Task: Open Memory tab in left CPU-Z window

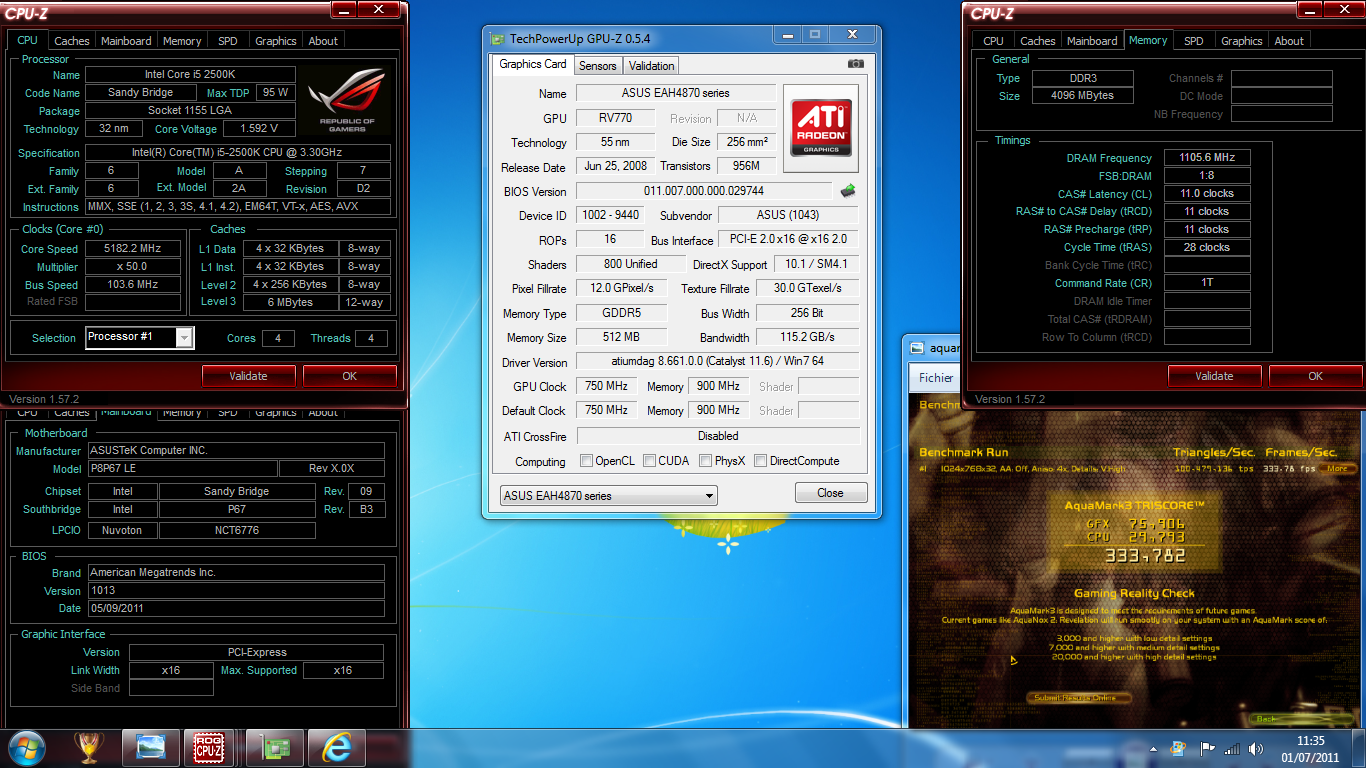Action: coord(182,41)
